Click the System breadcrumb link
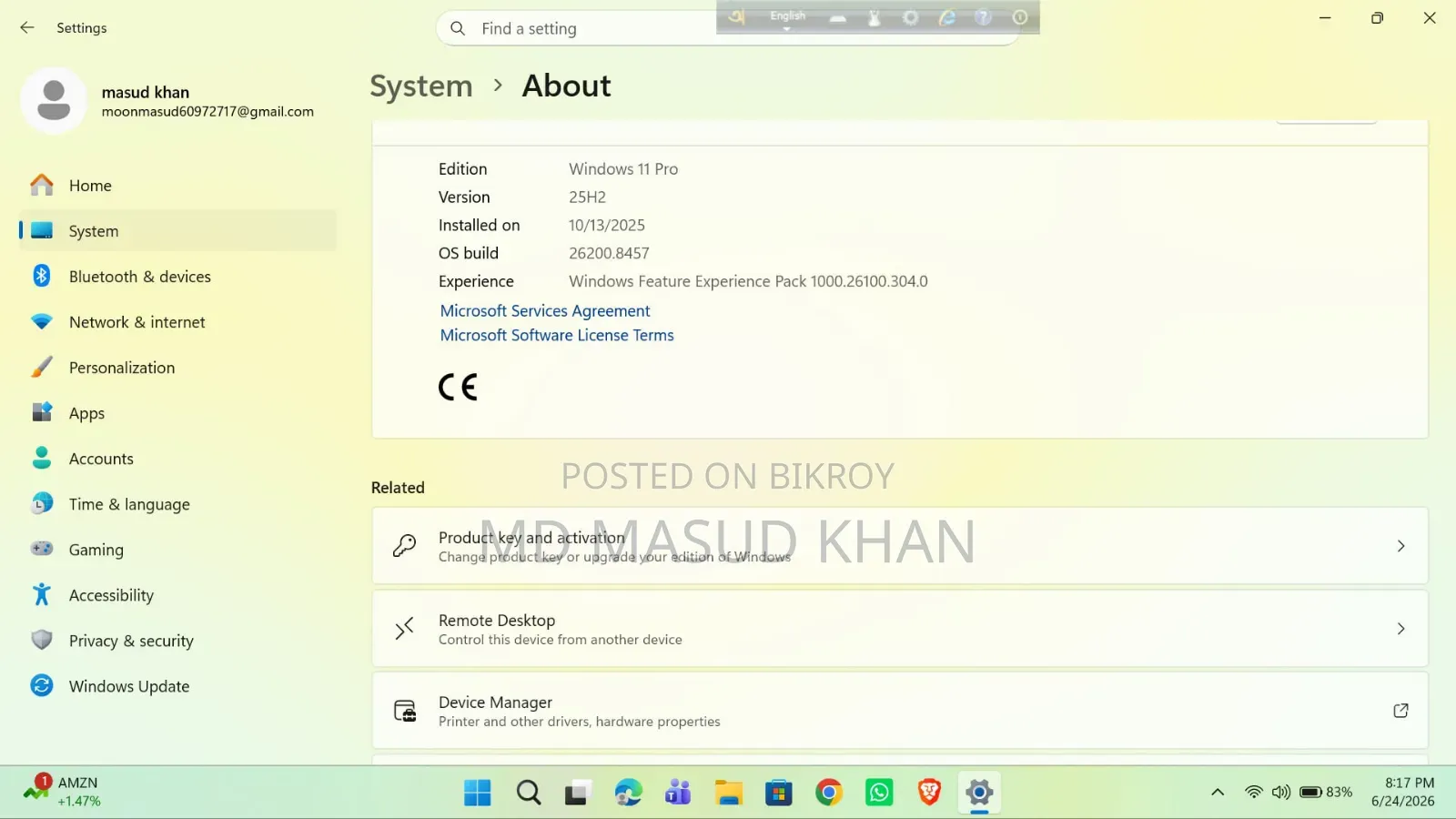Viewport: 1456px width, 819px height. point(421,86)
